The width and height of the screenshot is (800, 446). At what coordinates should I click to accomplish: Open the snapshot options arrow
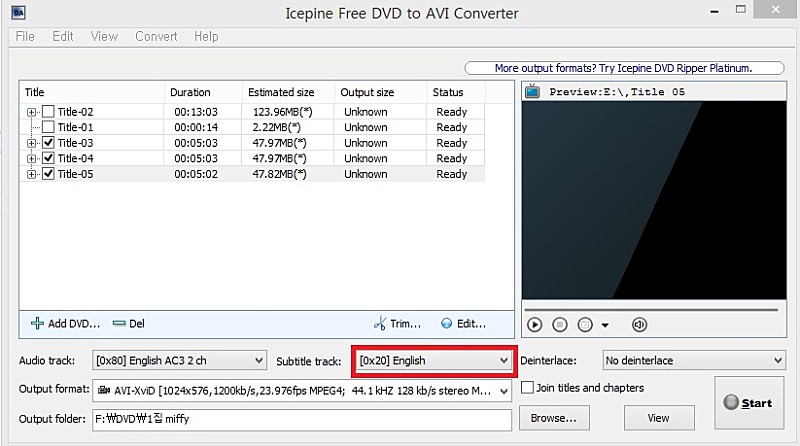(x=605, y=325)
